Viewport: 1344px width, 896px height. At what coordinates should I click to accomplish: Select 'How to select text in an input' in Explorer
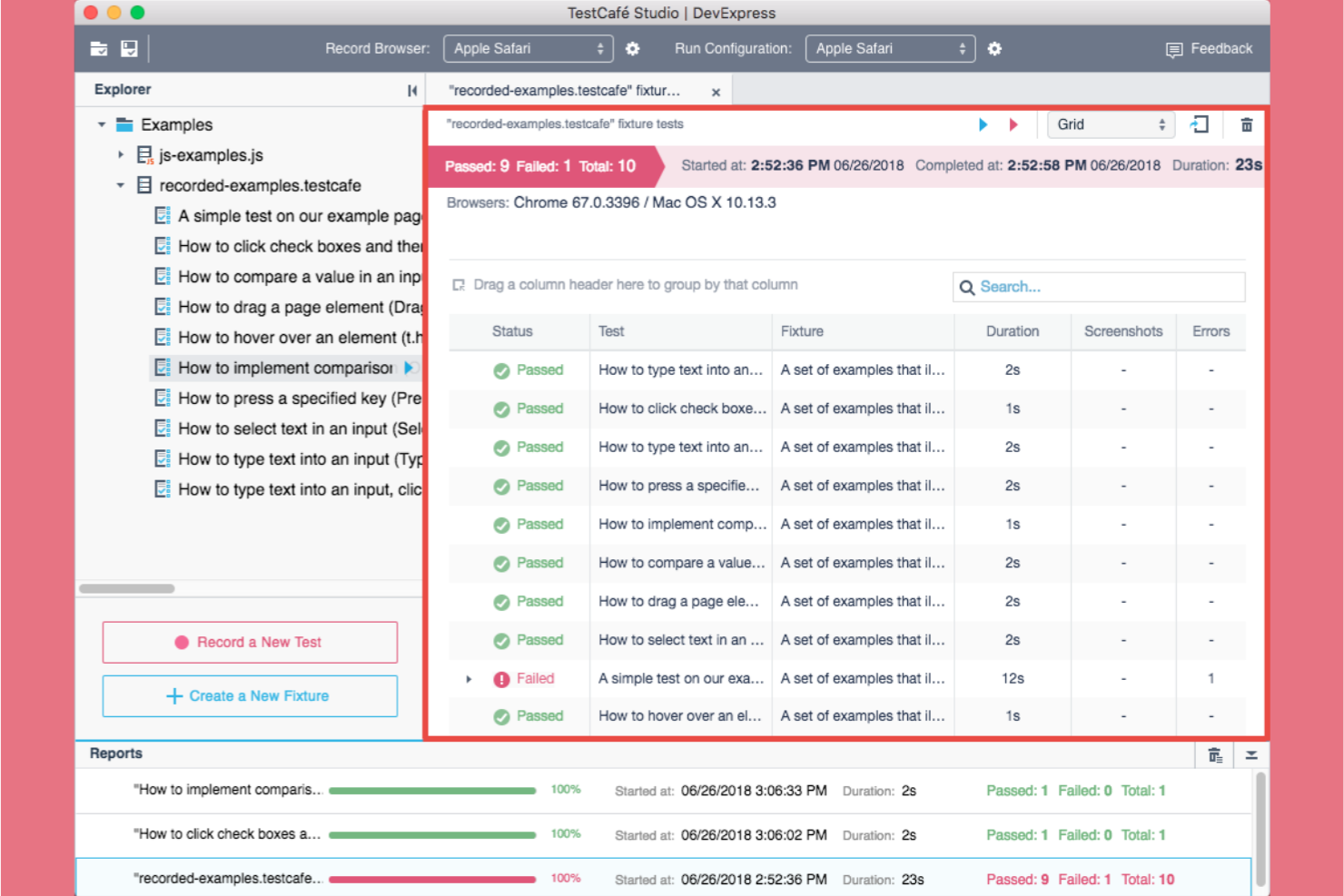point(289,428)
